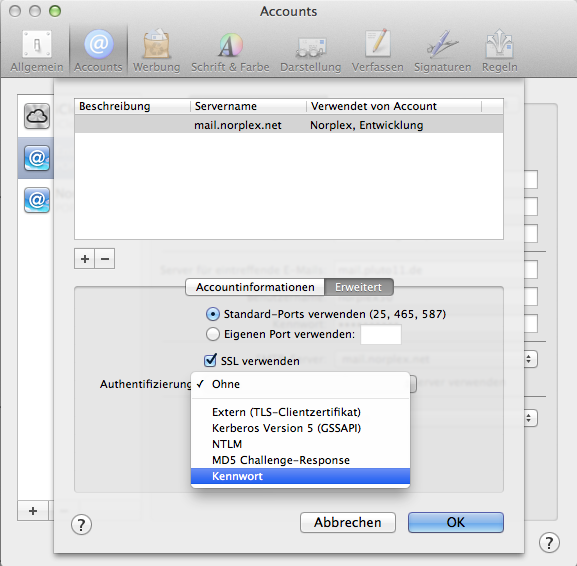Select Standard-Ports verwenden radio button
The image size is (577, 566).
[213, 314]
